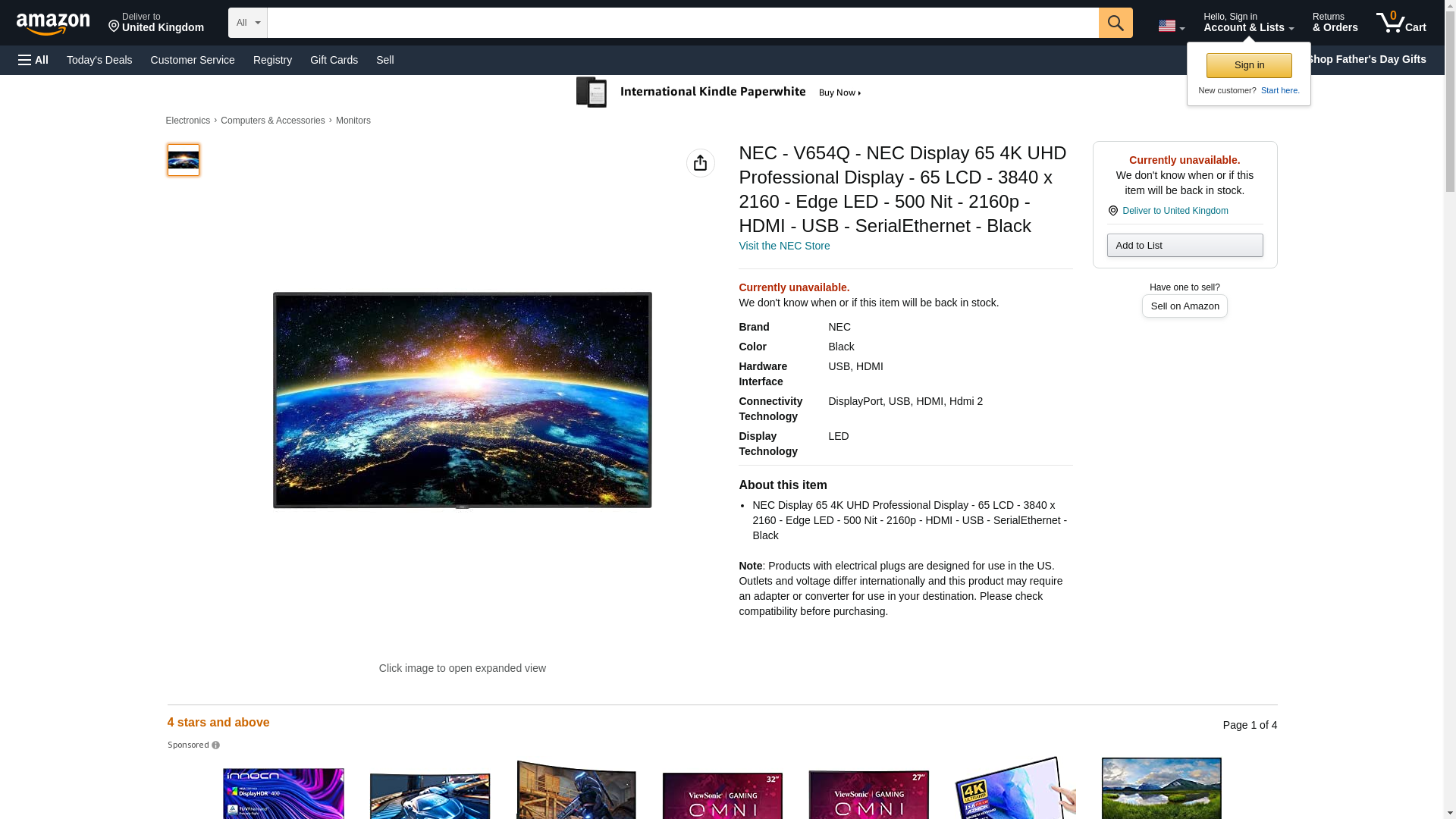Open the shopping cart

pyautogui.click(x=1401, y=23)
